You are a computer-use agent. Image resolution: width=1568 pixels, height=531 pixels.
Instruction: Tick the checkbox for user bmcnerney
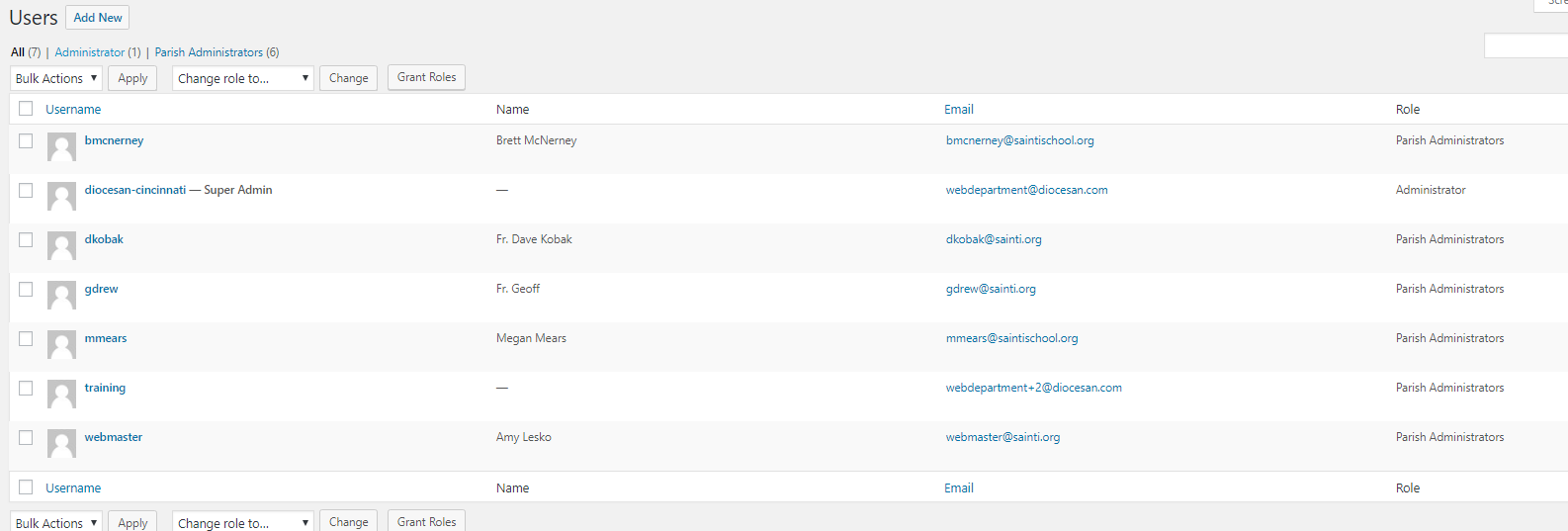[x=26, y=141]
